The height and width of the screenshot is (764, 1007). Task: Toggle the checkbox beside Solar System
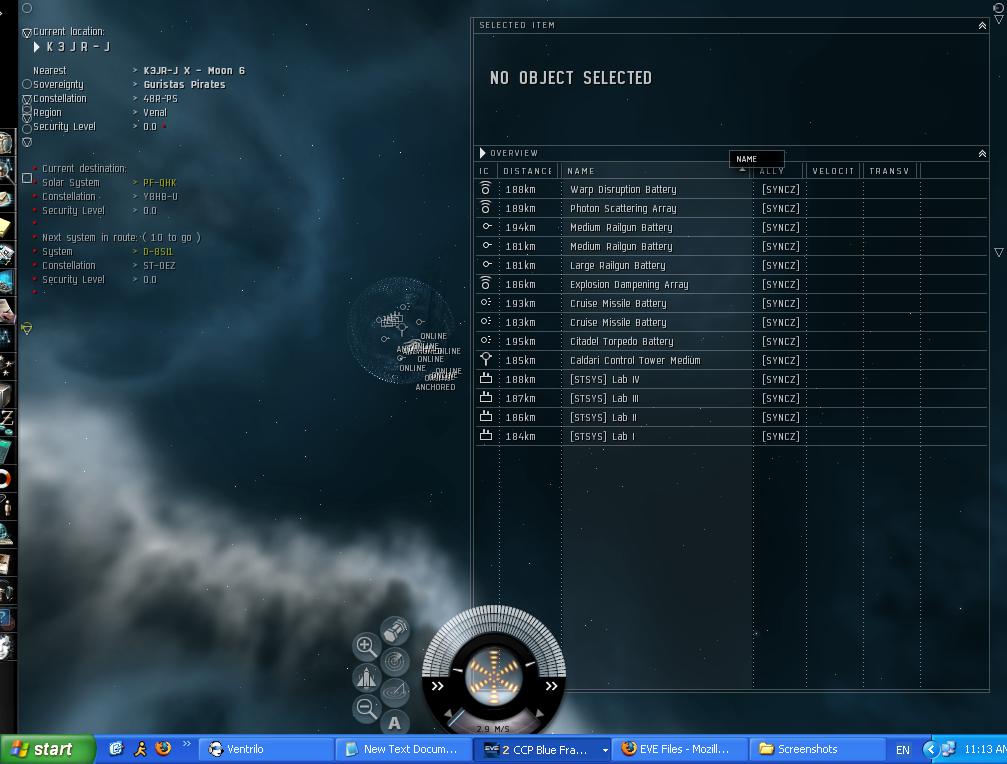27,178
